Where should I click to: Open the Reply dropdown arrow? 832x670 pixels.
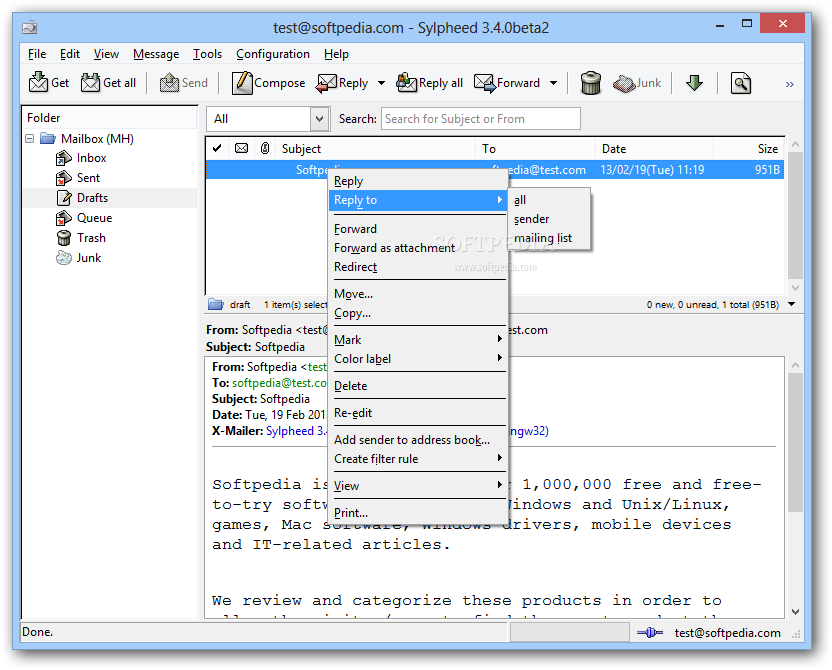pyautogui.click(x=381, y=83)
